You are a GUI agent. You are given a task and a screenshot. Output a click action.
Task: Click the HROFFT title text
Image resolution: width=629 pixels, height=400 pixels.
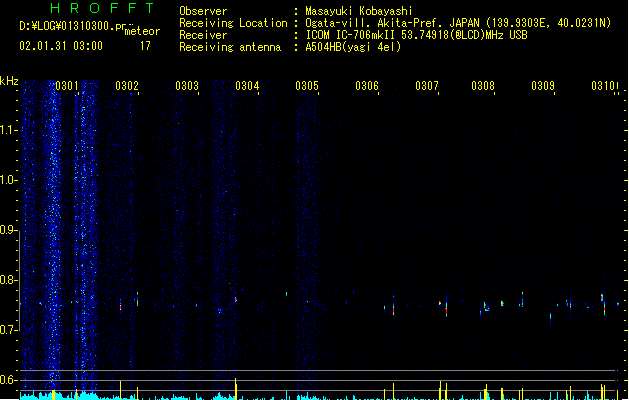click(x=102, y=8)
